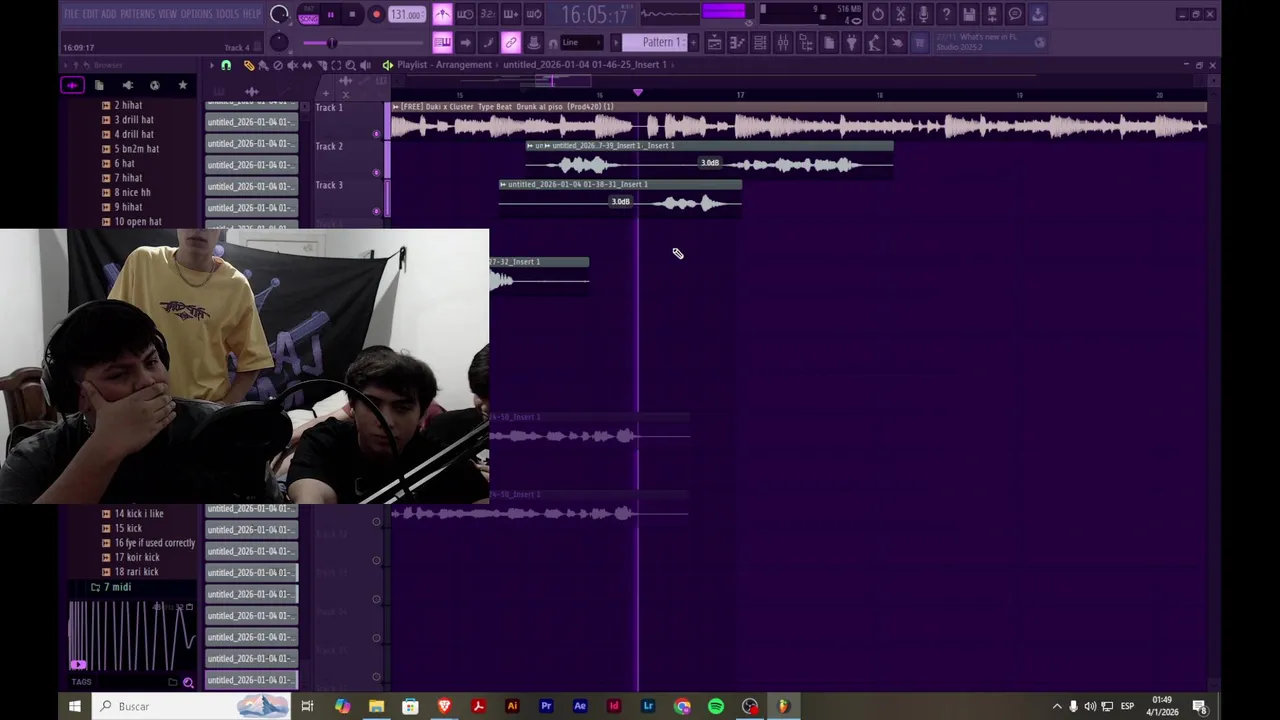Add new pattern with plus button
Screen dimensions: 1280x720
(693, 42)
